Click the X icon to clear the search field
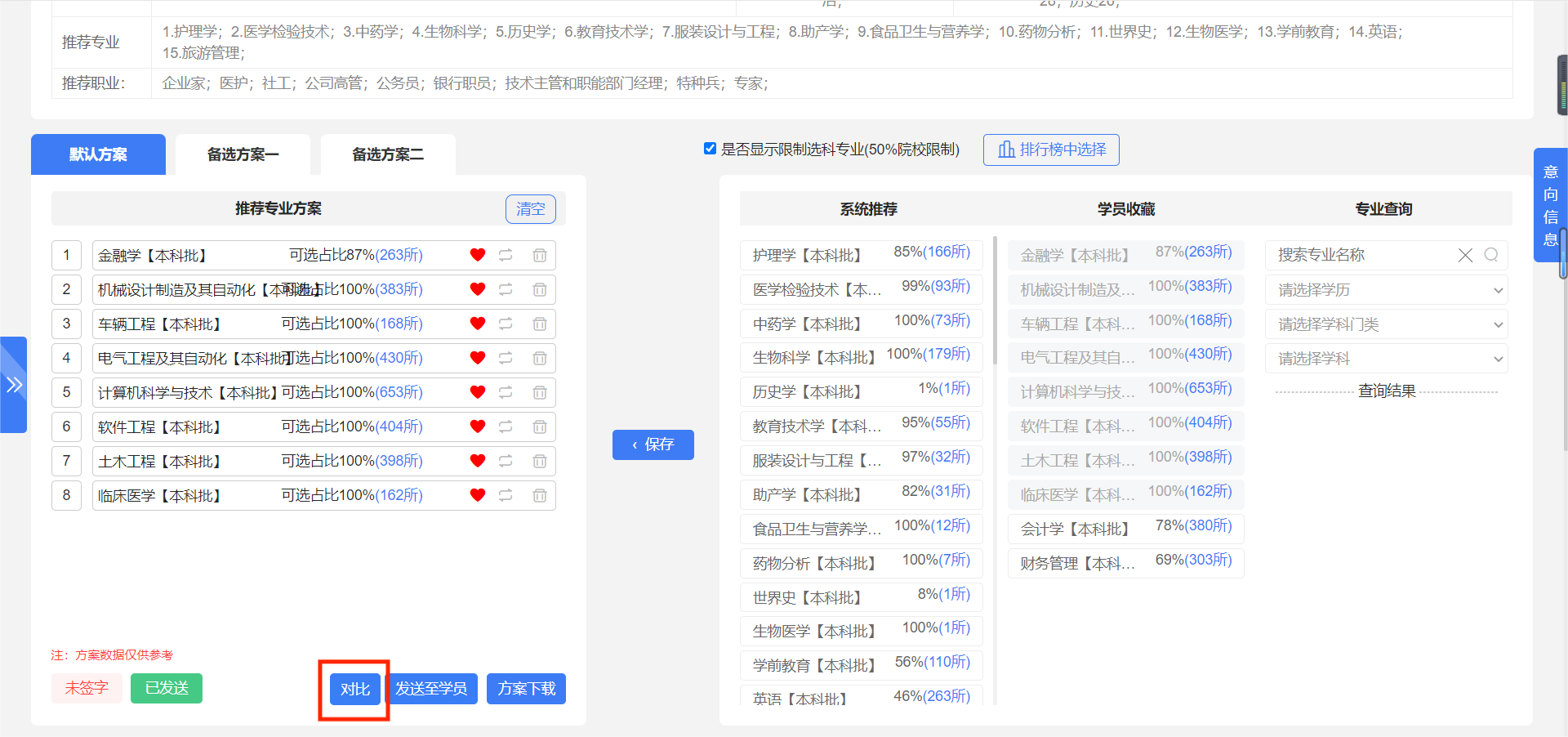Screen dimensions: 1568x737 click(x=1464, y=255)
